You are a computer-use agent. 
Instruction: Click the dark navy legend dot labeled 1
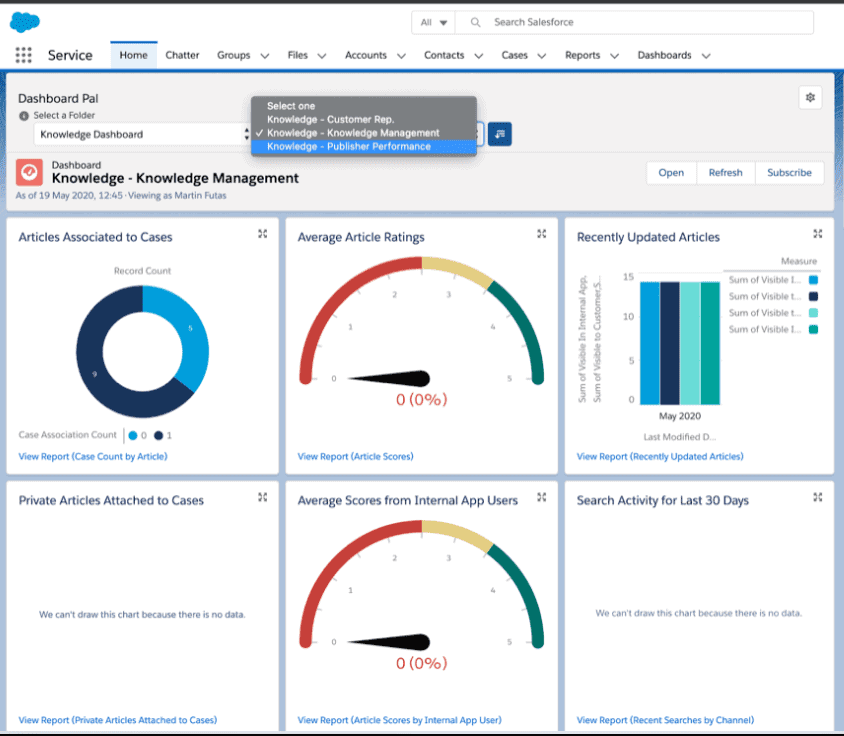coord(158,436)
